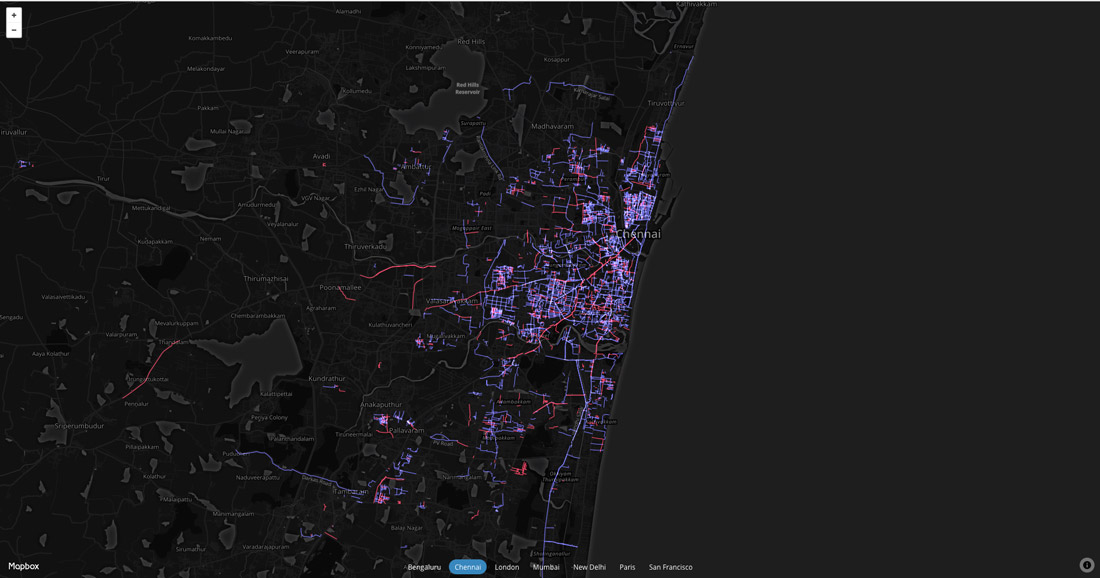1100x578 pixels.
Task: Click the Thirumazhisai place label
Action: (x=266, y=279)
